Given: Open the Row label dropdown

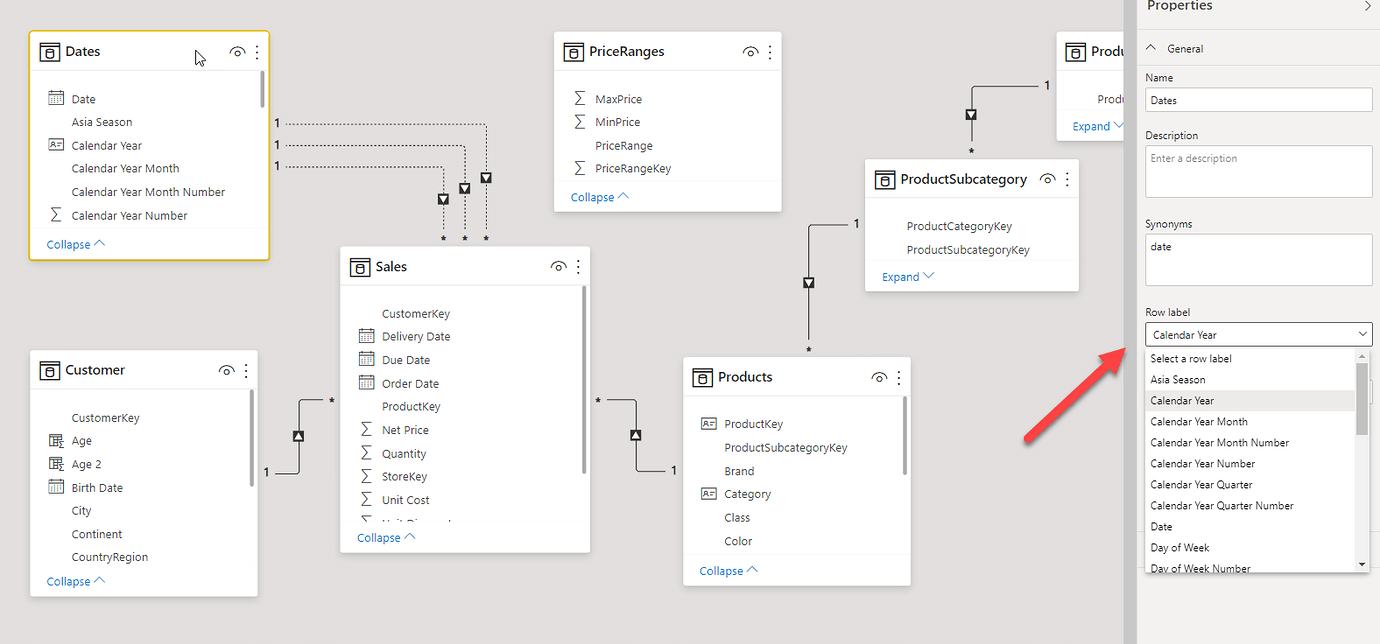Looking at the screenshot, I should (x=1258, y=334).
